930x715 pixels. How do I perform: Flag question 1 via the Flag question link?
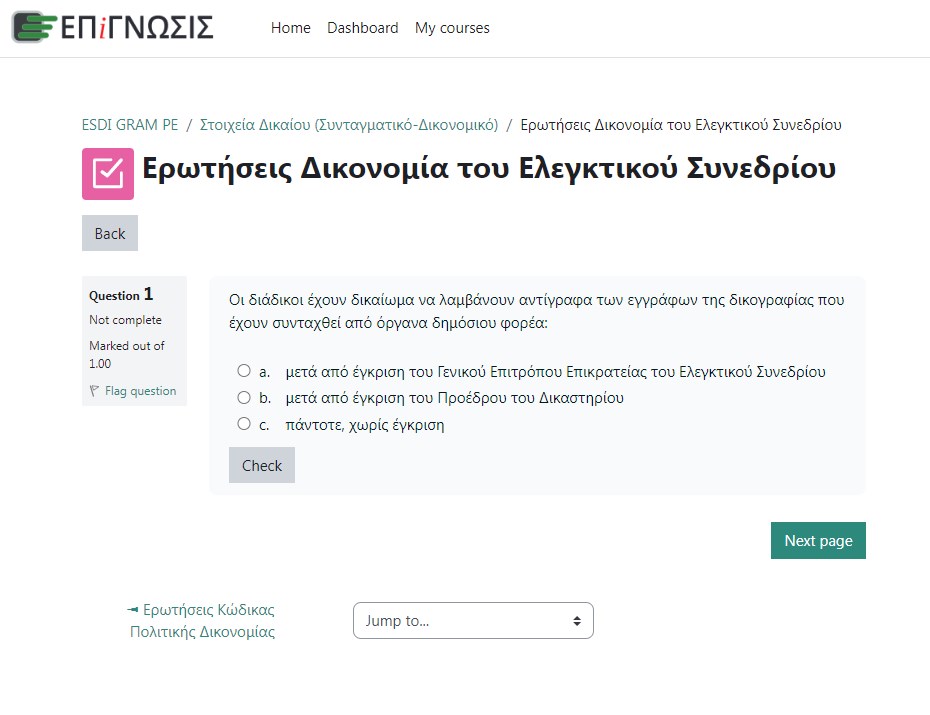pos(141,391)
